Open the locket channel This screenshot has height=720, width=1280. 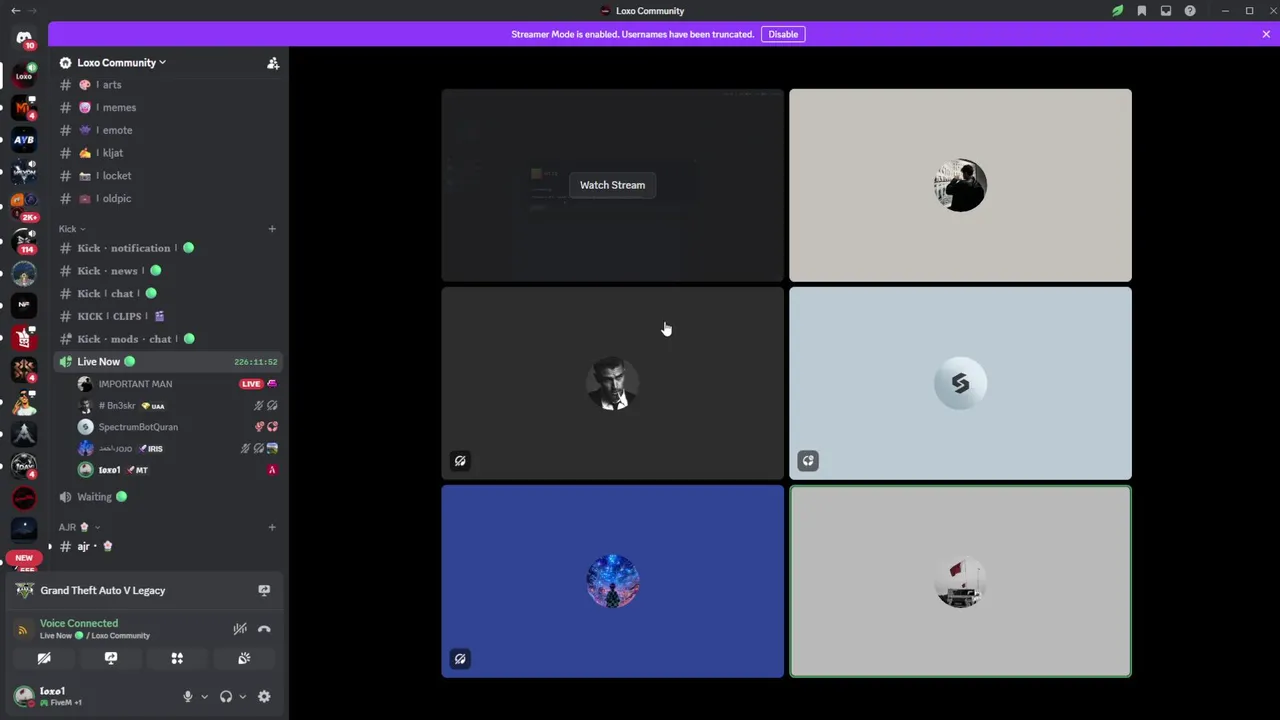point(168,176)
